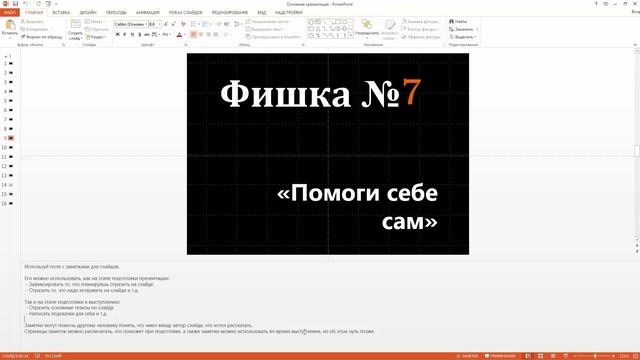
Task: Open line spacing dropdown
Action: 237,24
